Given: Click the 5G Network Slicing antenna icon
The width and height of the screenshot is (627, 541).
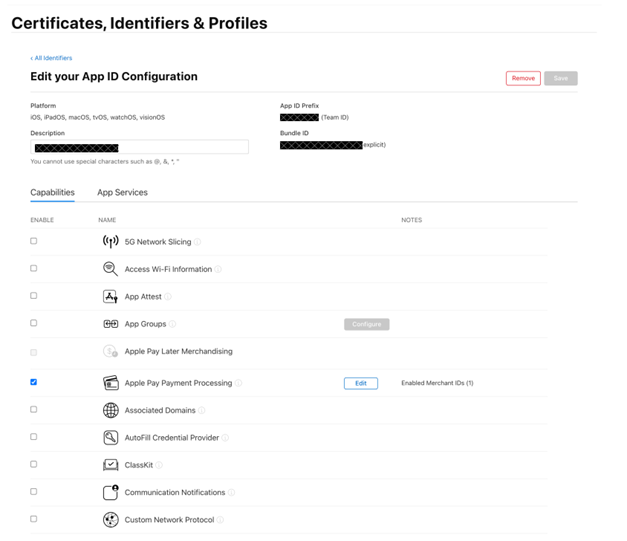Looking at the screenshot, I should coord(111,241).
